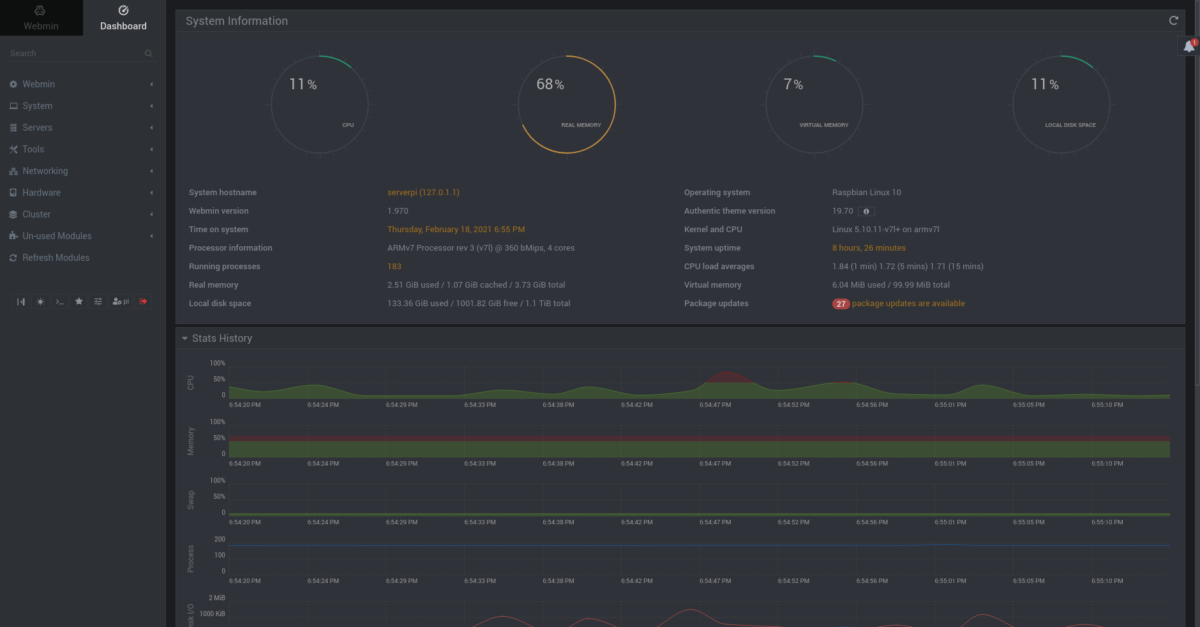Open the command shell terminal icon
The image size is (1200, 627).
click(x=60, y=301)
